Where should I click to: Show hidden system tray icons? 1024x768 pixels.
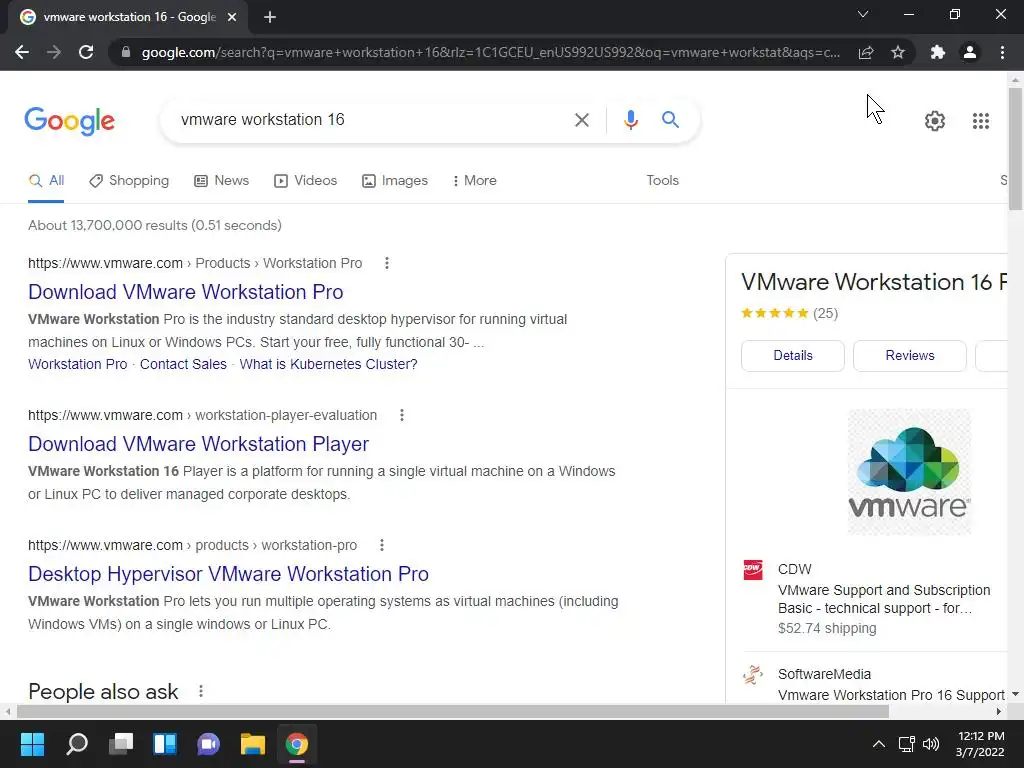point(879,744)
